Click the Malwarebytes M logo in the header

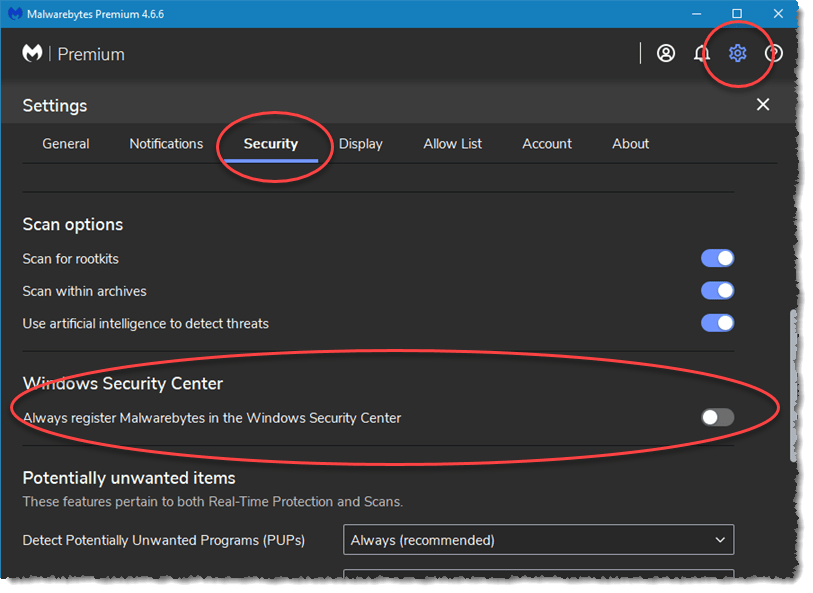coord(31,53)
